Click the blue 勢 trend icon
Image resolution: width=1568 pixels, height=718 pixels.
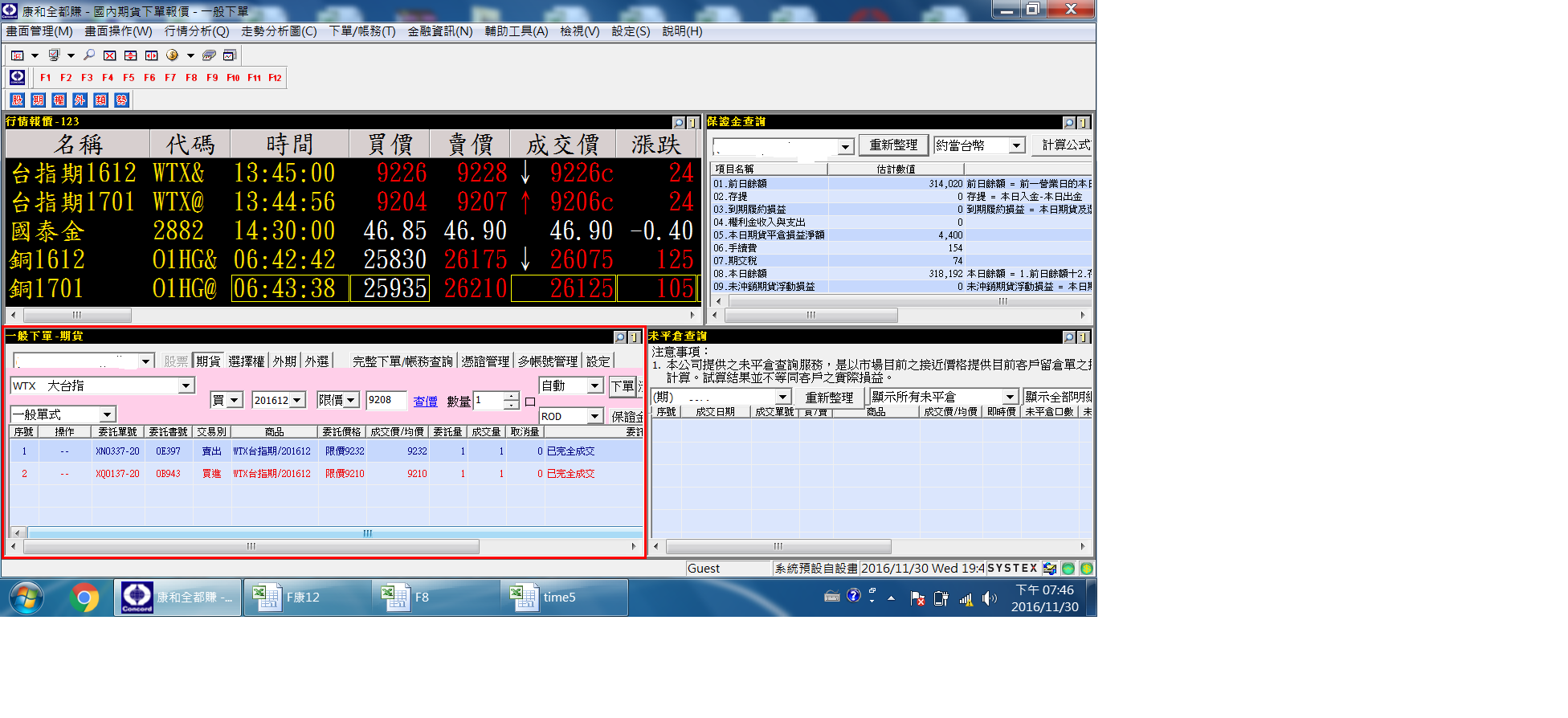point(121,100)
